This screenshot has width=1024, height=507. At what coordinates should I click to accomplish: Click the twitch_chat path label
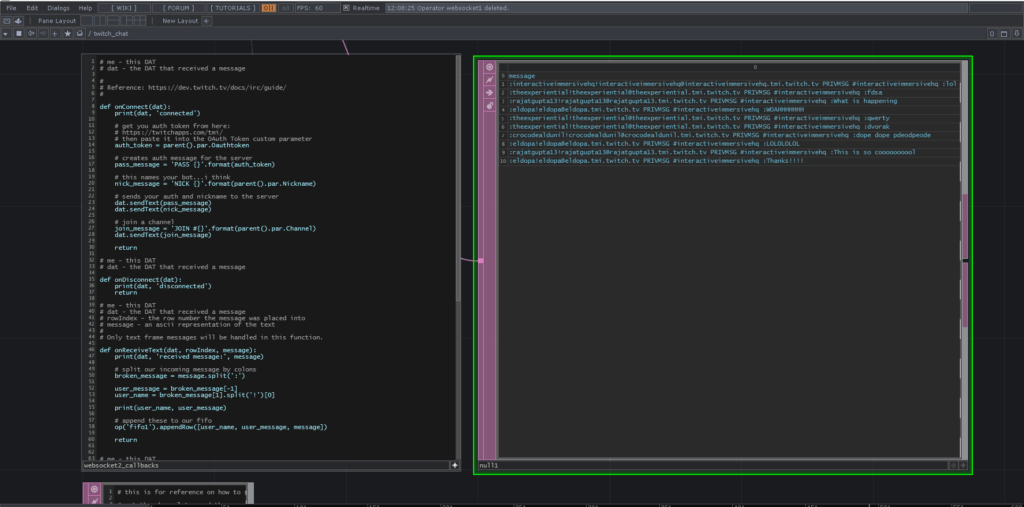coord(110,33)
